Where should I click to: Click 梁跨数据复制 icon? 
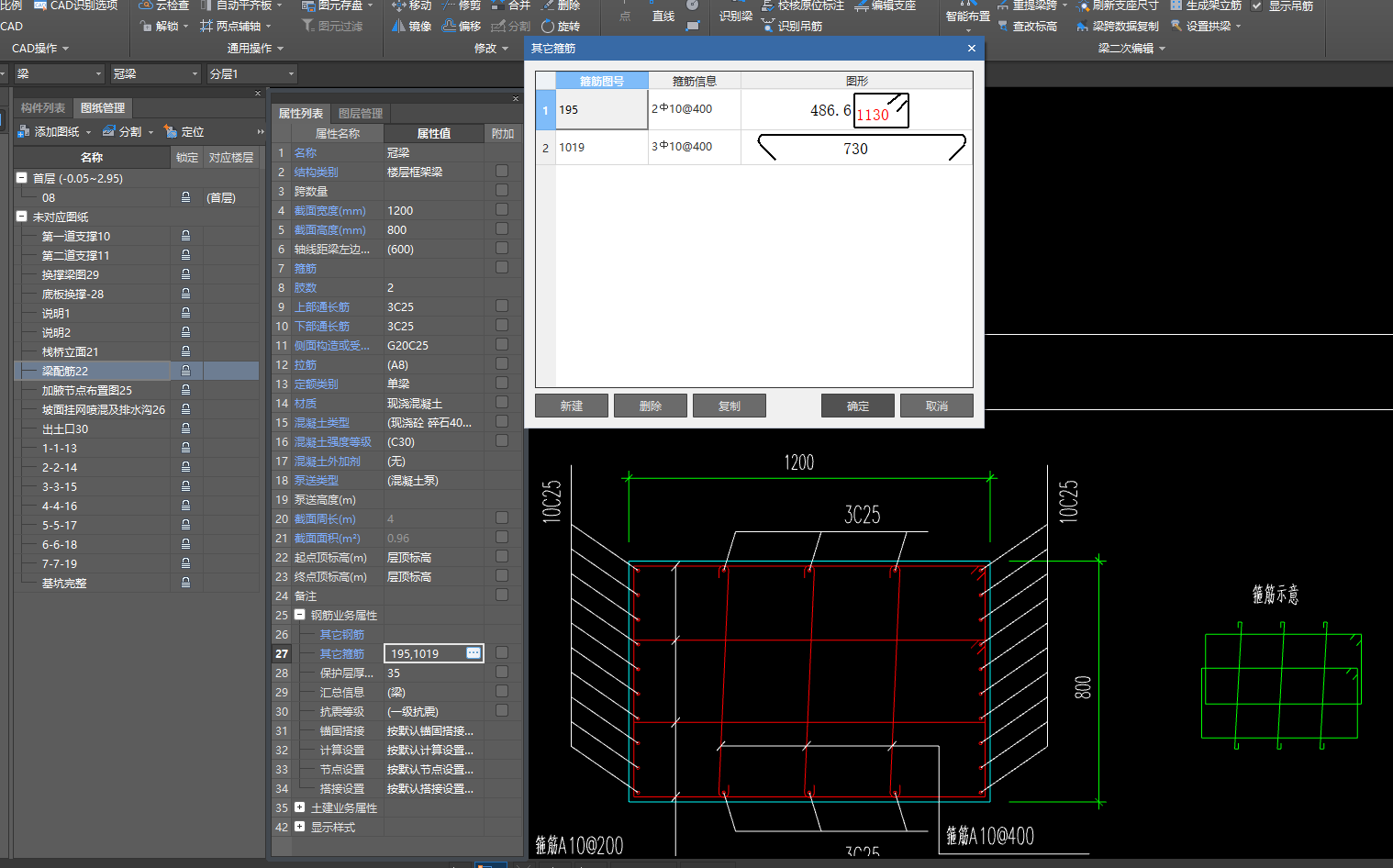[1083, 26]
